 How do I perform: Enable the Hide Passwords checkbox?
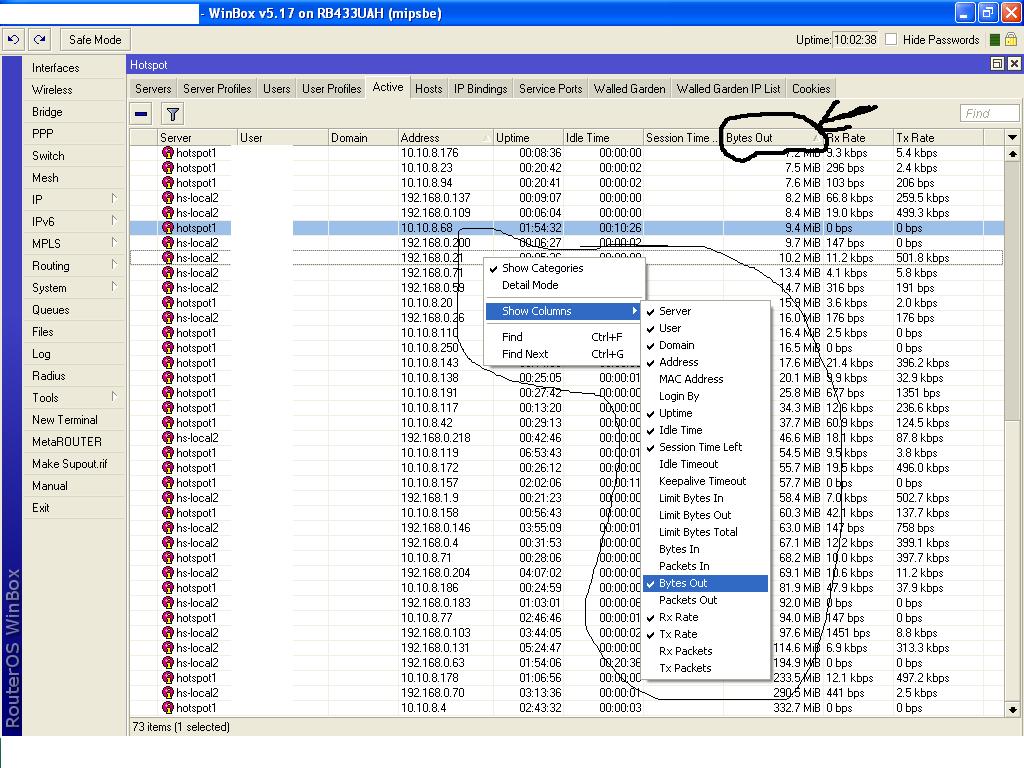[891, 40]
